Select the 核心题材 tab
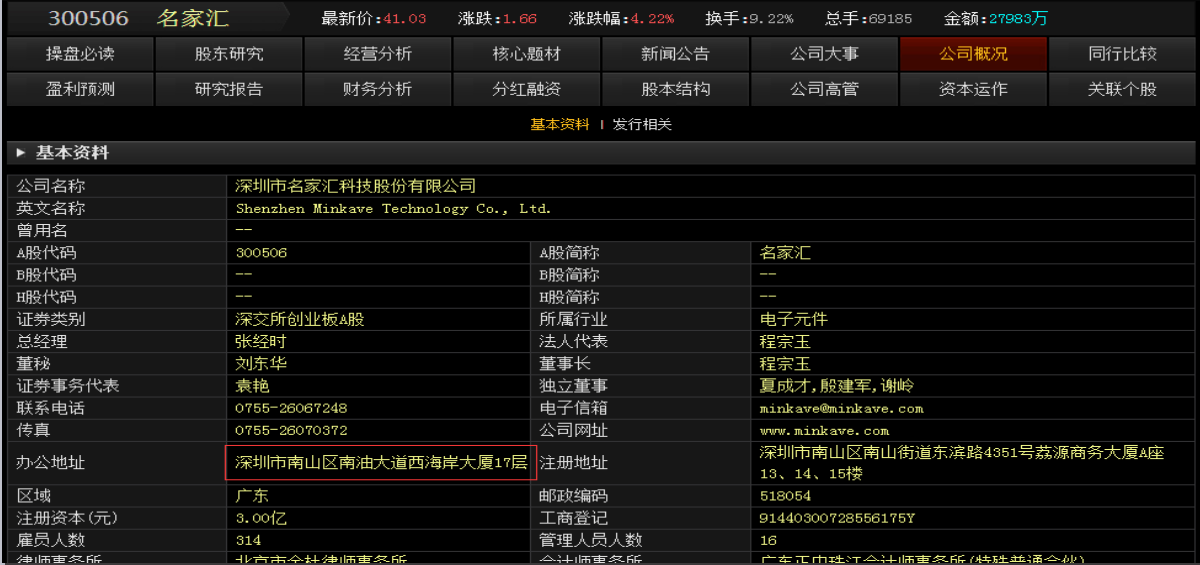Viewport: 1200px width, 565px height. point(527,54)
